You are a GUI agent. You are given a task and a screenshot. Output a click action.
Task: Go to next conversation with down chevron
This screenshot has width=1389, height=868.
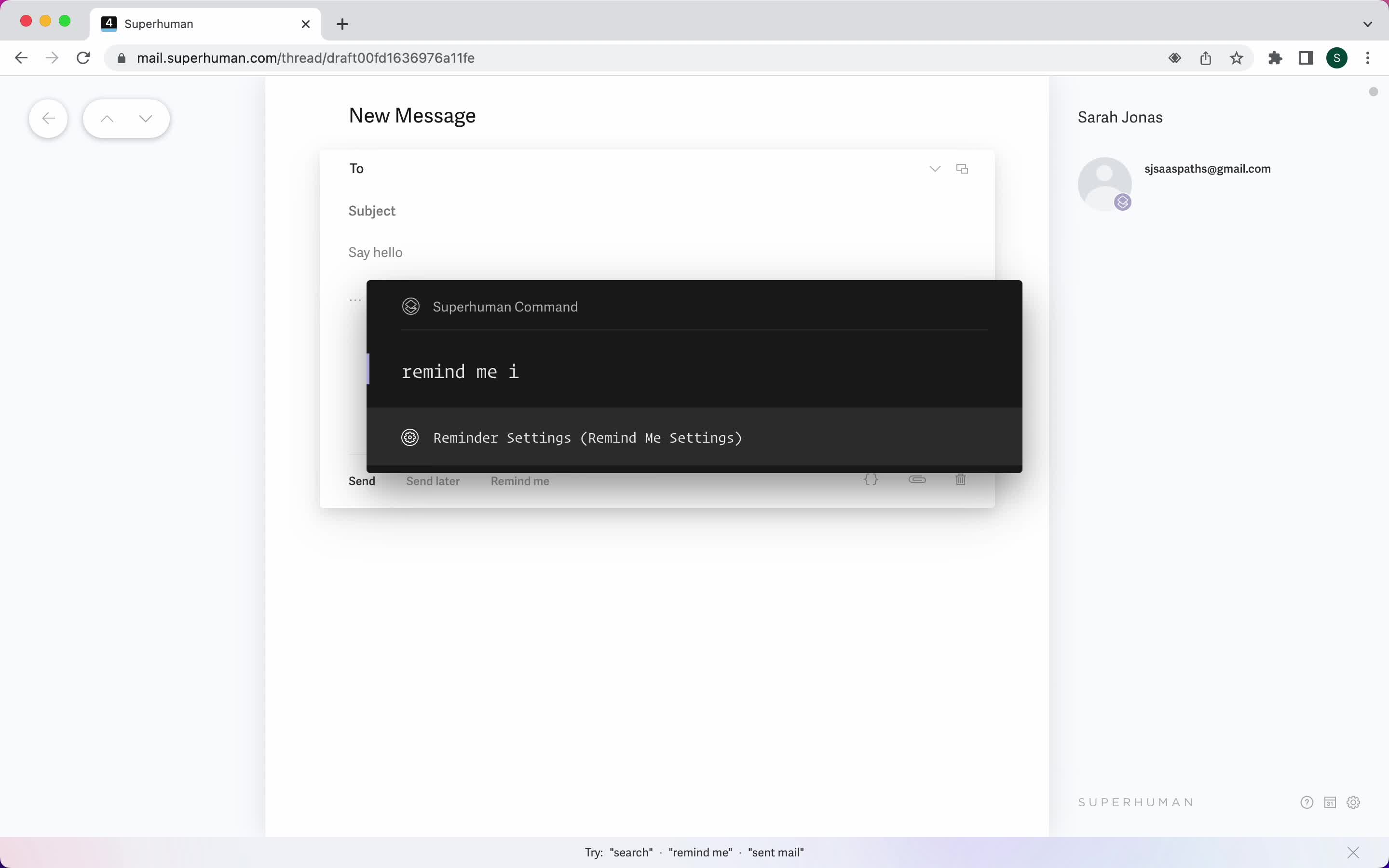[146, 119]
